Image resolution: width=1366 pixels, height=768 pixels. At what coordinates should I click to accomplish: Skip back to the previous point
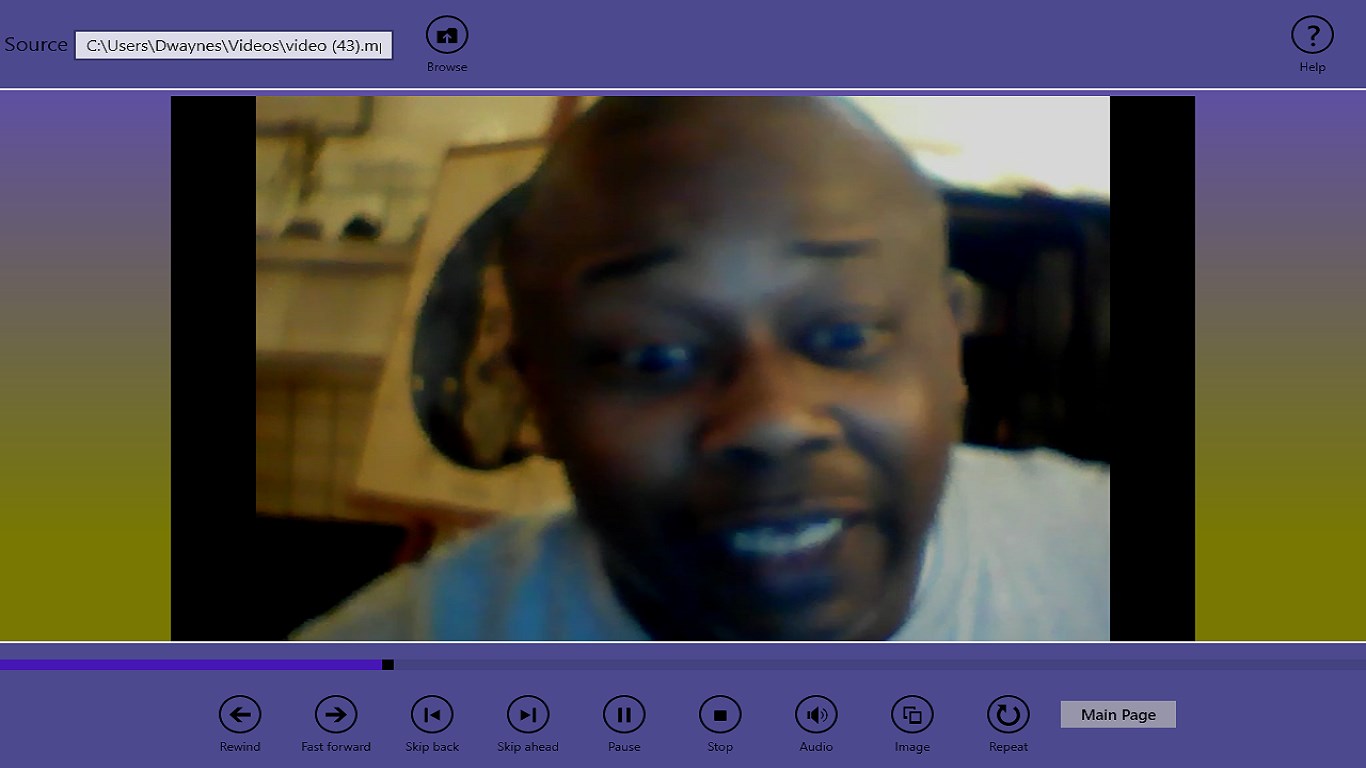tap(431, 714)
